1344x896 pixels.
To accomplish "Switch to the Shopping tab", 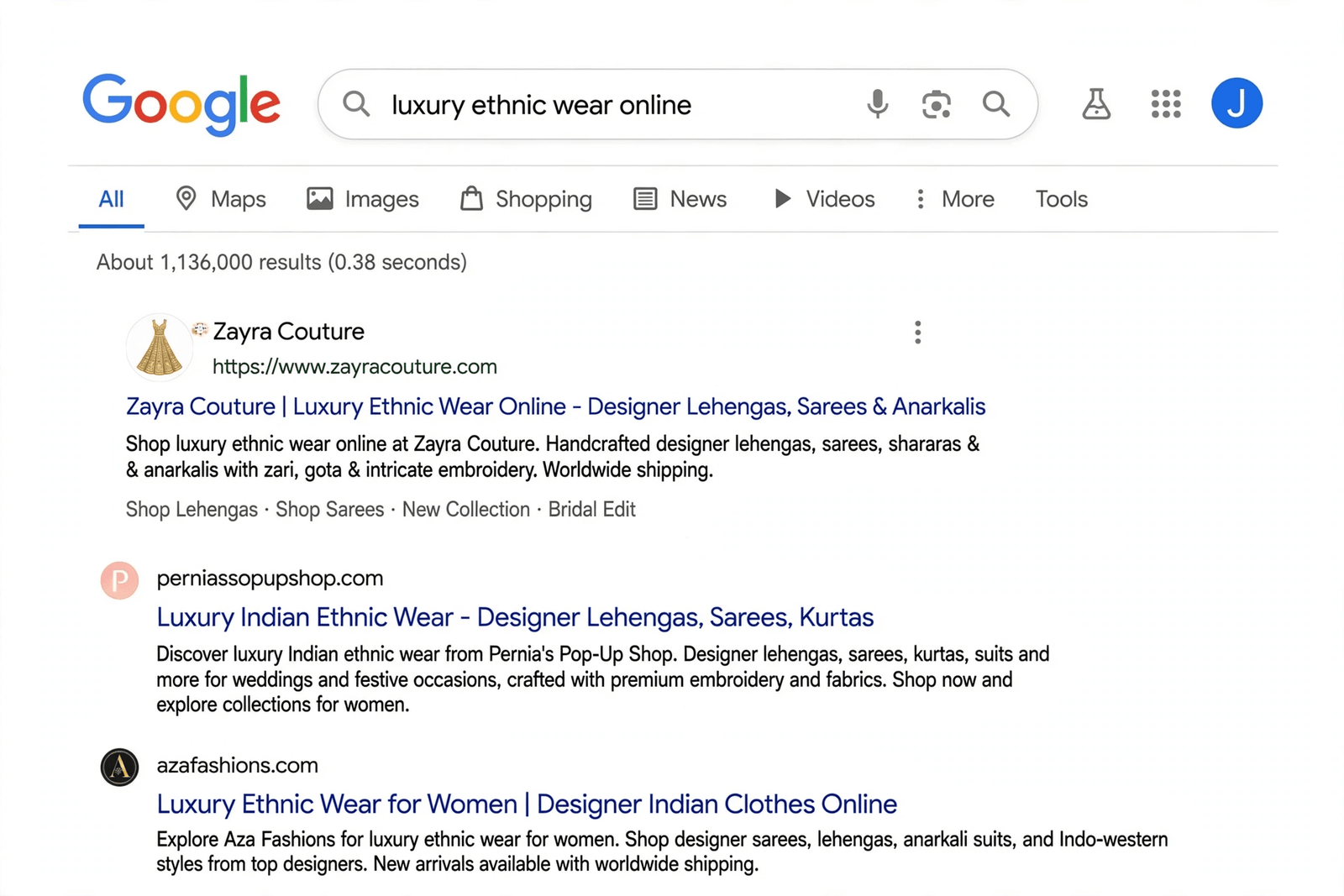I will 527,199.
